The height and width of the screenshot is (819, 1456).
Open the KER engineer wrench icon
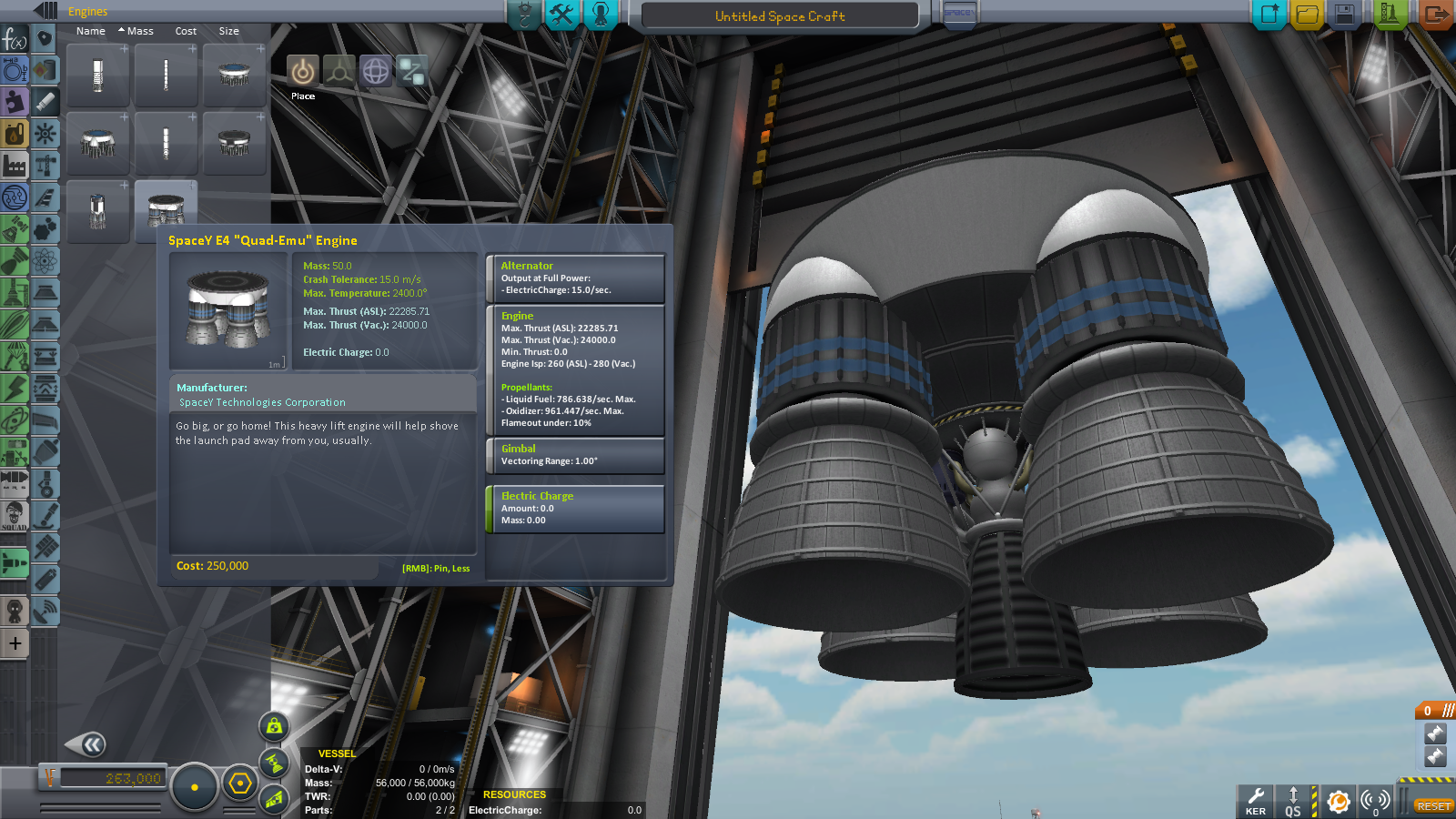[1255, 801]
